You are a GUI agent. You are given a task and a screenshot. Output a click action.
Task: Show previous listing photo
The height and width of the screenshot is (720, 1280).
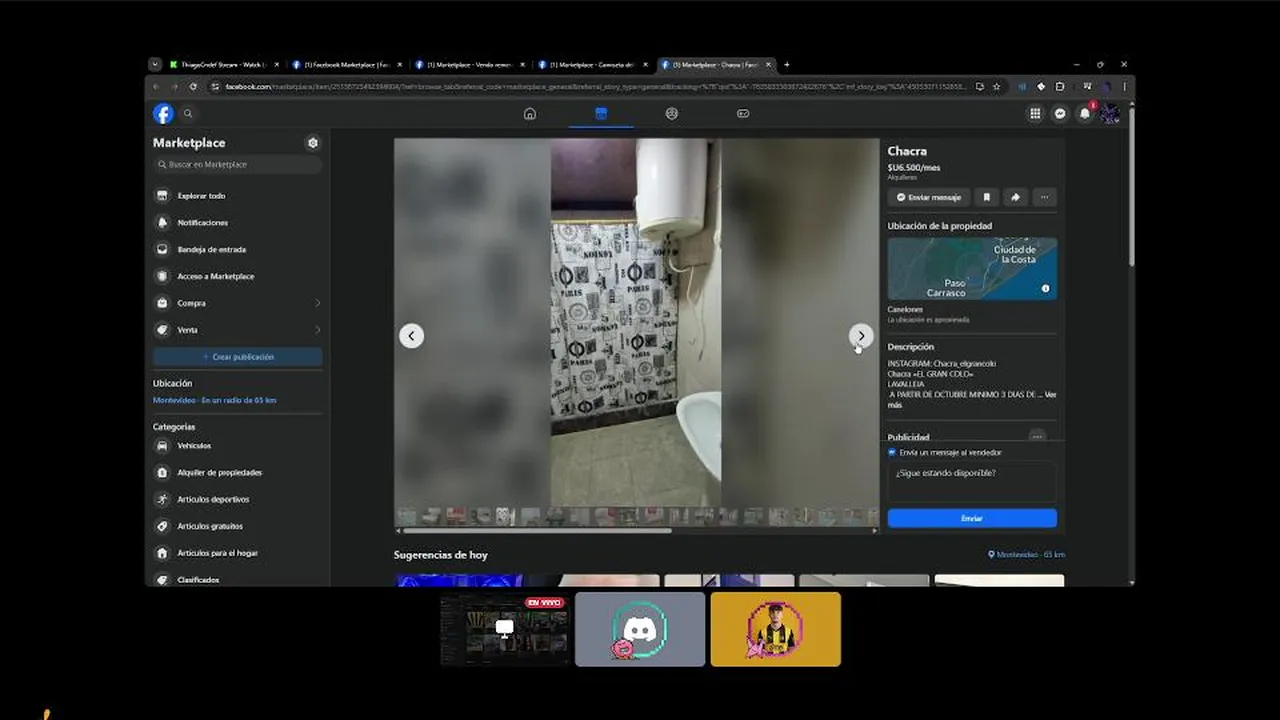point(411,336)
